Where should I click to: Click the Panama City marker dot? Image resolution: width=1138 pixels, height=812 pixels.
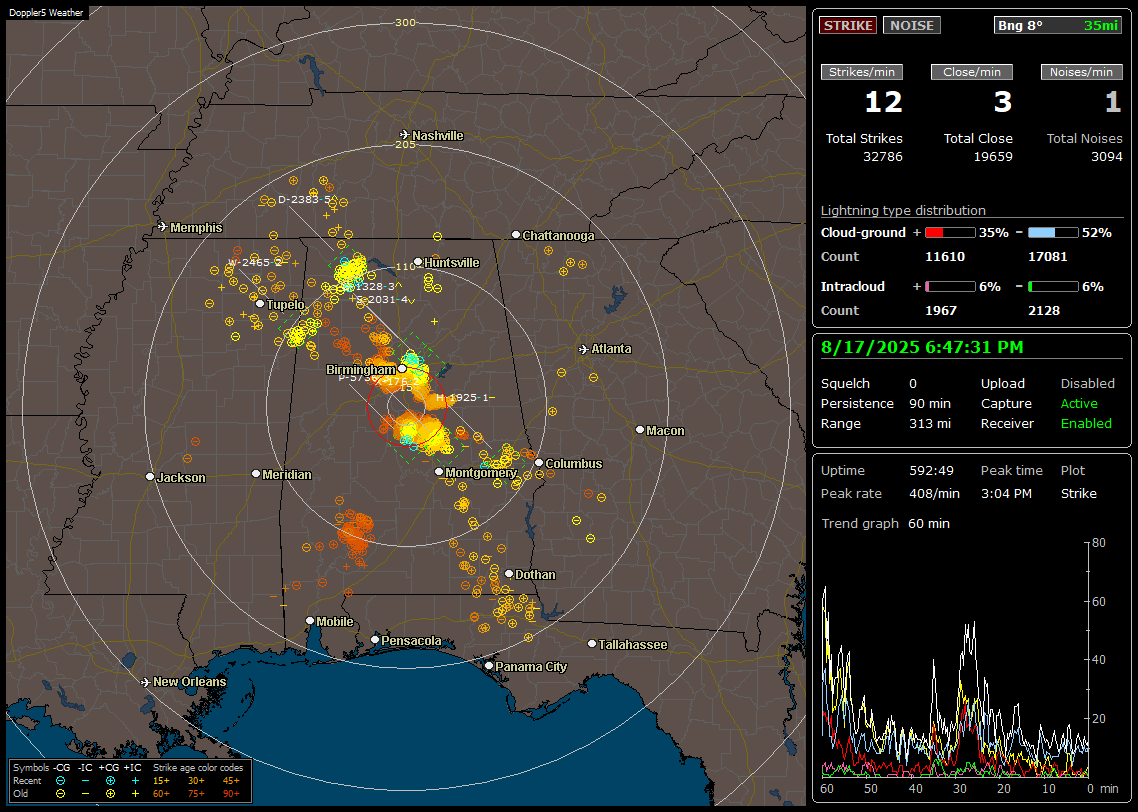pos(489,665)
